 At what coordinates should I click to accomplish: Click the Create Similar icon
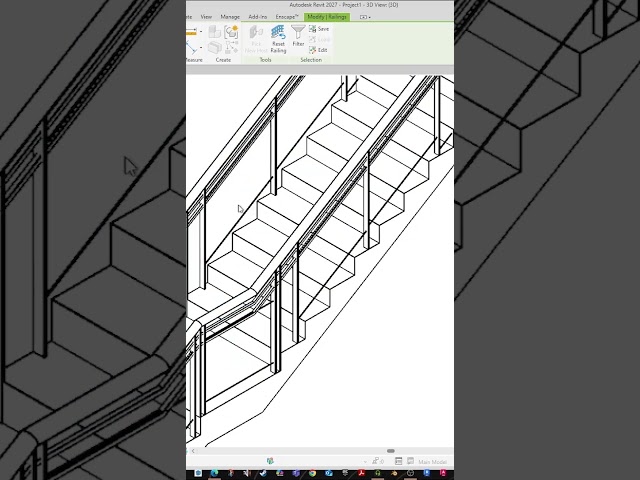point(231,47)
